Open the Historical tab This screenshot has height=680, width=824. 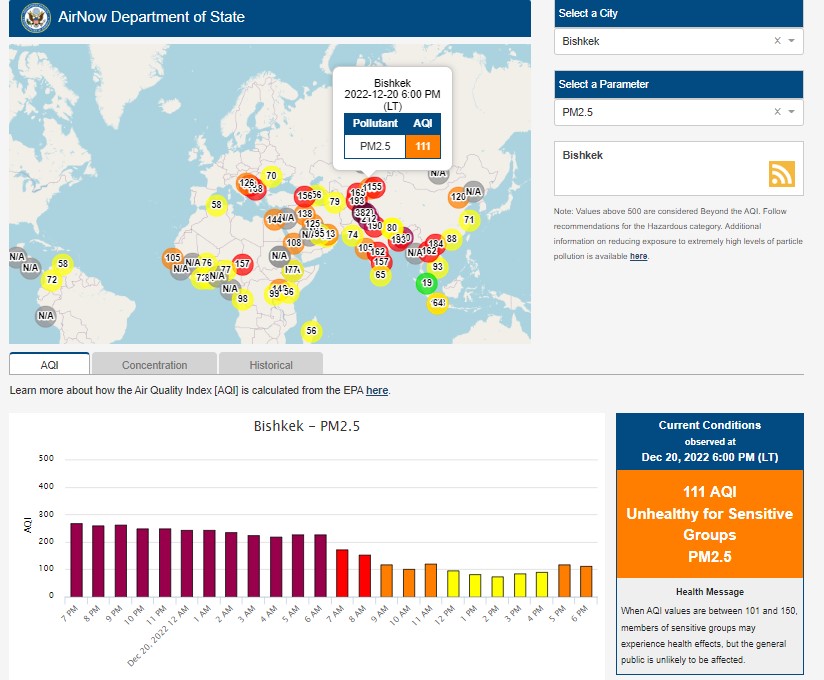tap(271, 365)
